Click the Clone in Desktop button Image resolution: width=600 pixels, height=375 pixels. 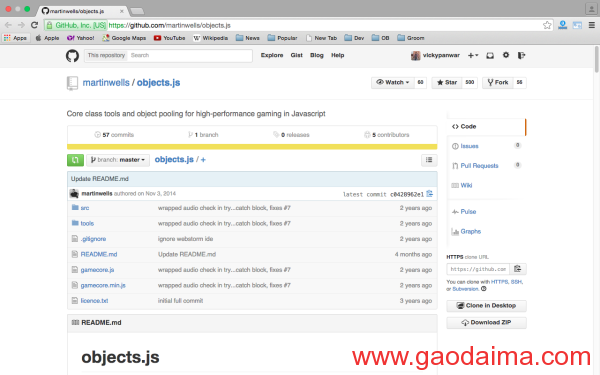(x=486, y=306)
